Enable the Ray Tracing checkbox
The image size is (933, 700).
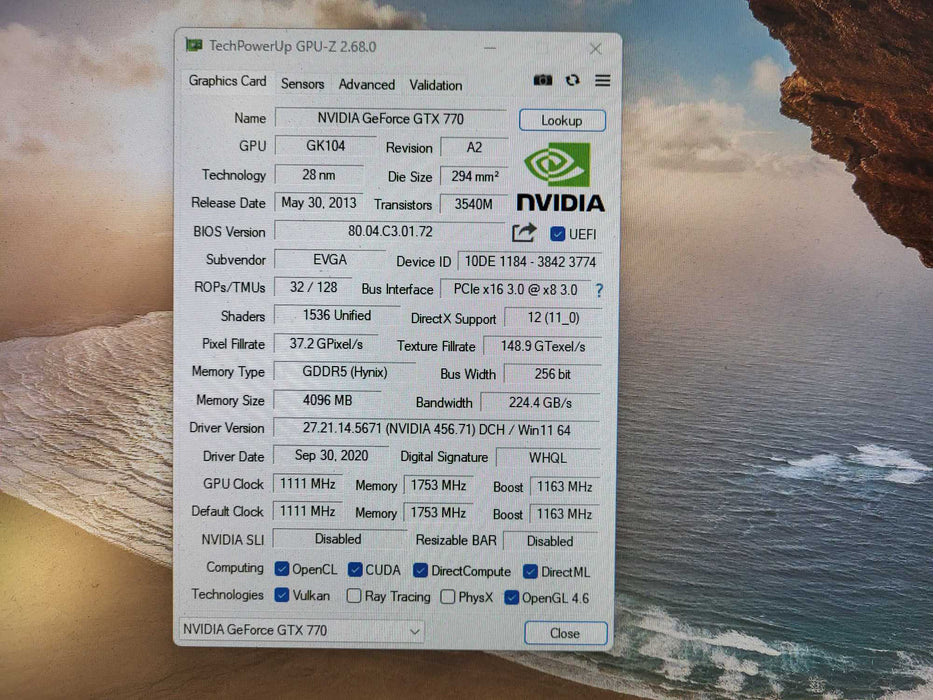[x=354, y=597]
